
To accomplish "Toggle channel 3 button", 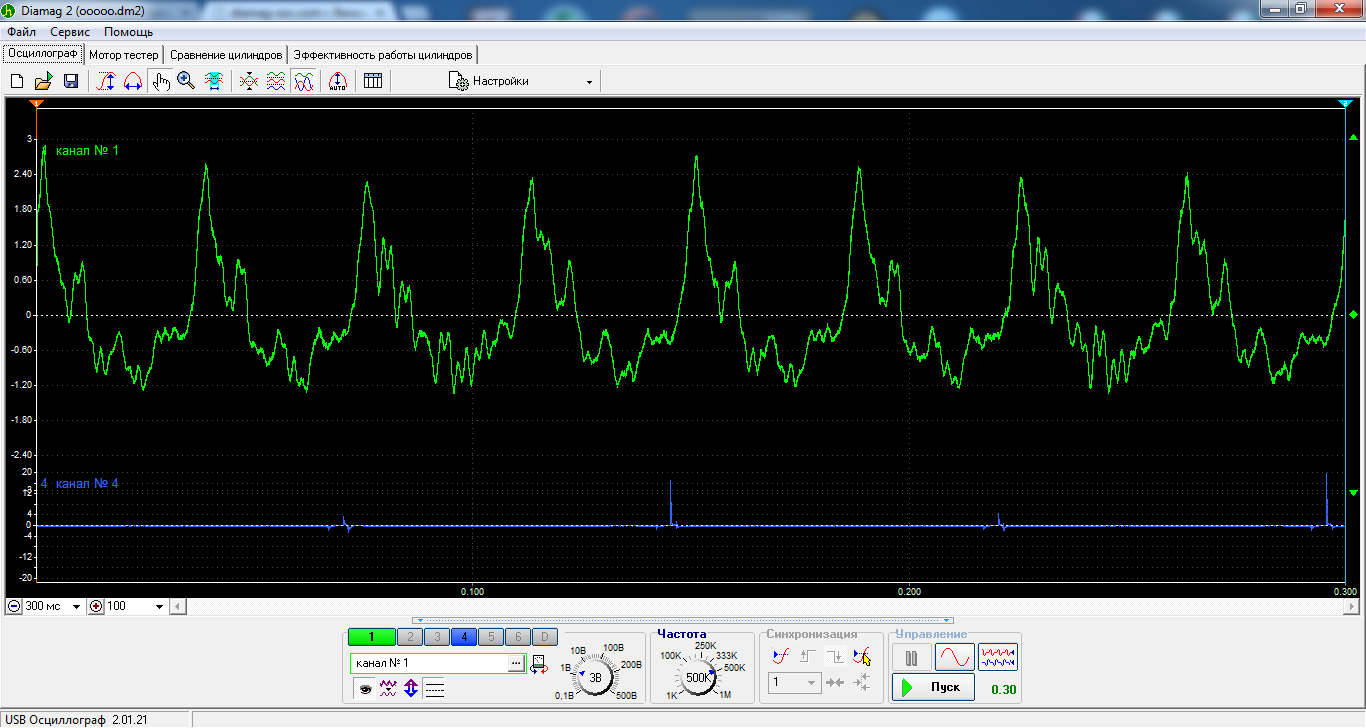I will pos(437,637).
